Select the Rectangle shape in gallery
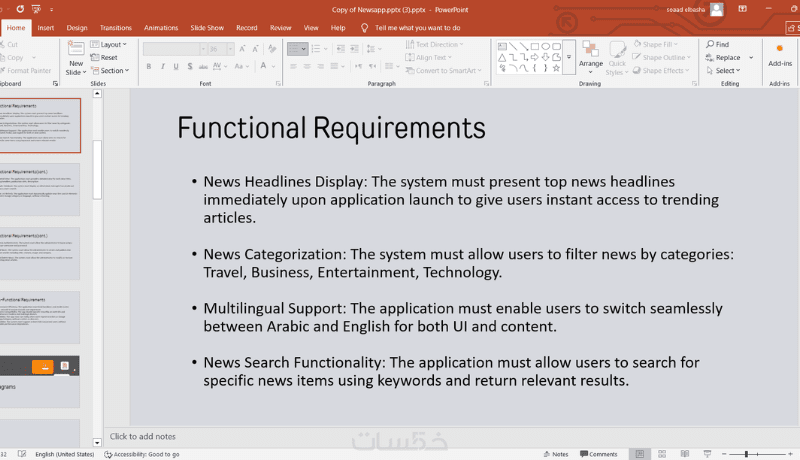800x460 pixels. point(535,46)
